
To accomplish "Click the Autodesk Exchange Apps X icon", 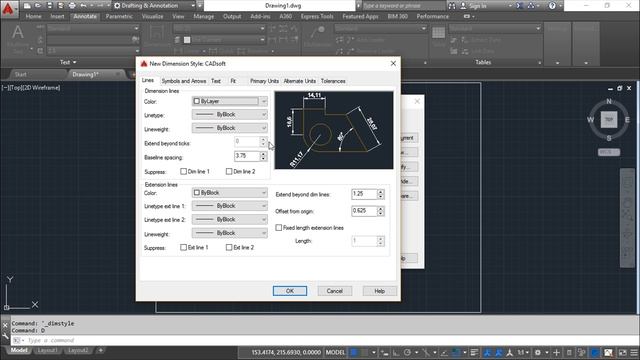I will pyautogui.click(x=520, y=6).
